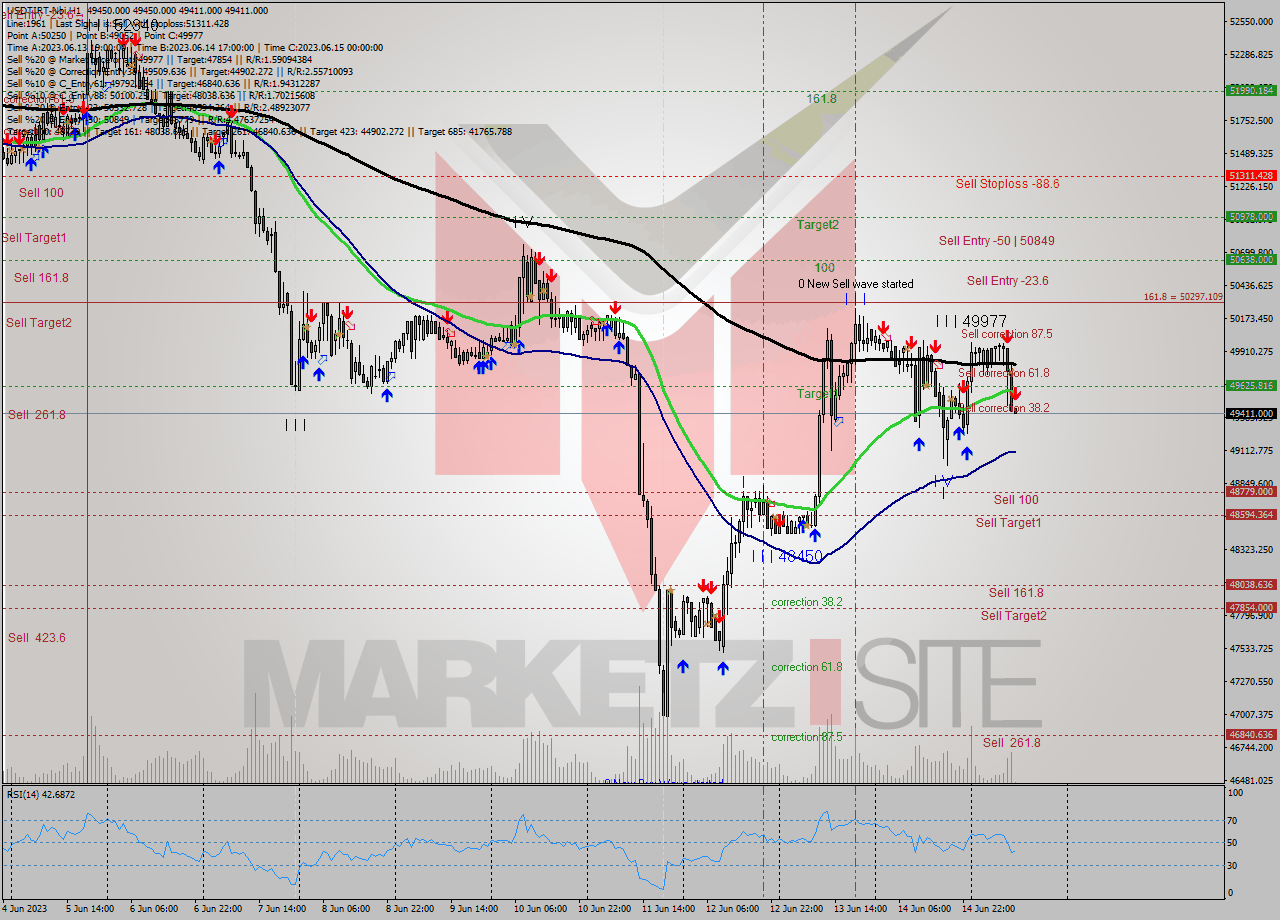Click the 'USDTIRT-Nbi,H1' symbol title
Image resolution: width=1280 pixels, height=920 pixels.
(45, 10)
